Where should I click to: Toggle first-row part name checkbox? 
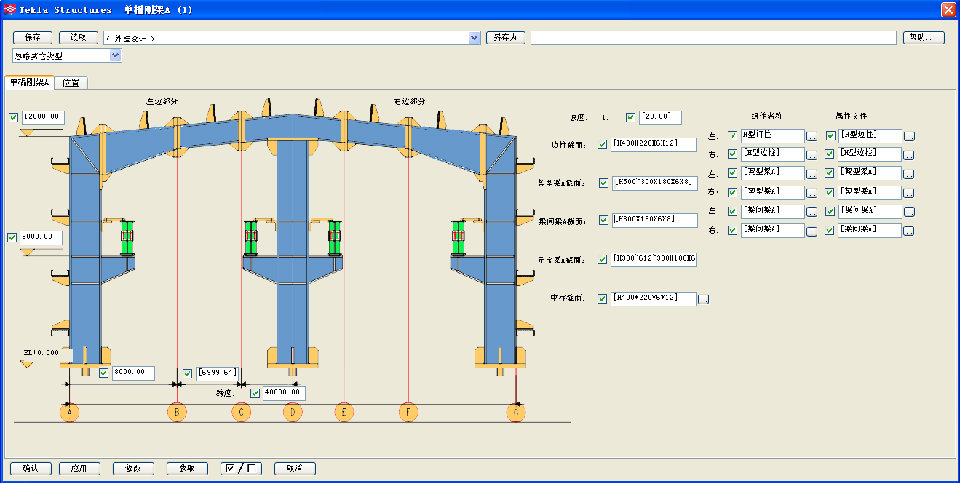(732, 135)
